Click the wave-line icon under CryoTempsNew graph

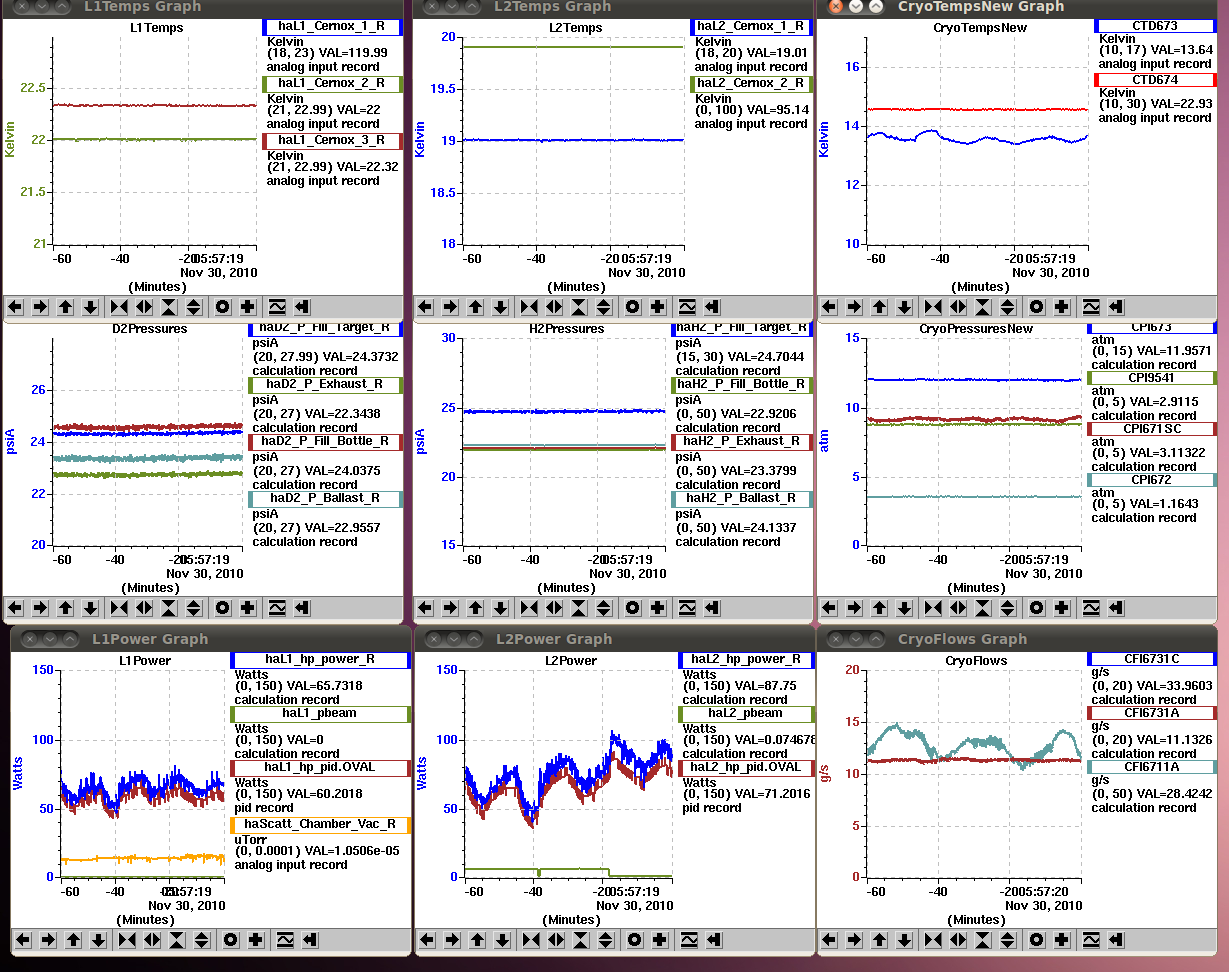(1092, 307)
